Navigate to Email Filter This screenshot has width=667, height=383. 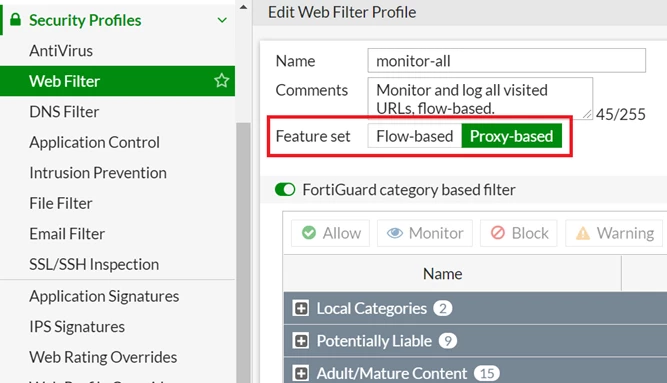tap(67, 234)
